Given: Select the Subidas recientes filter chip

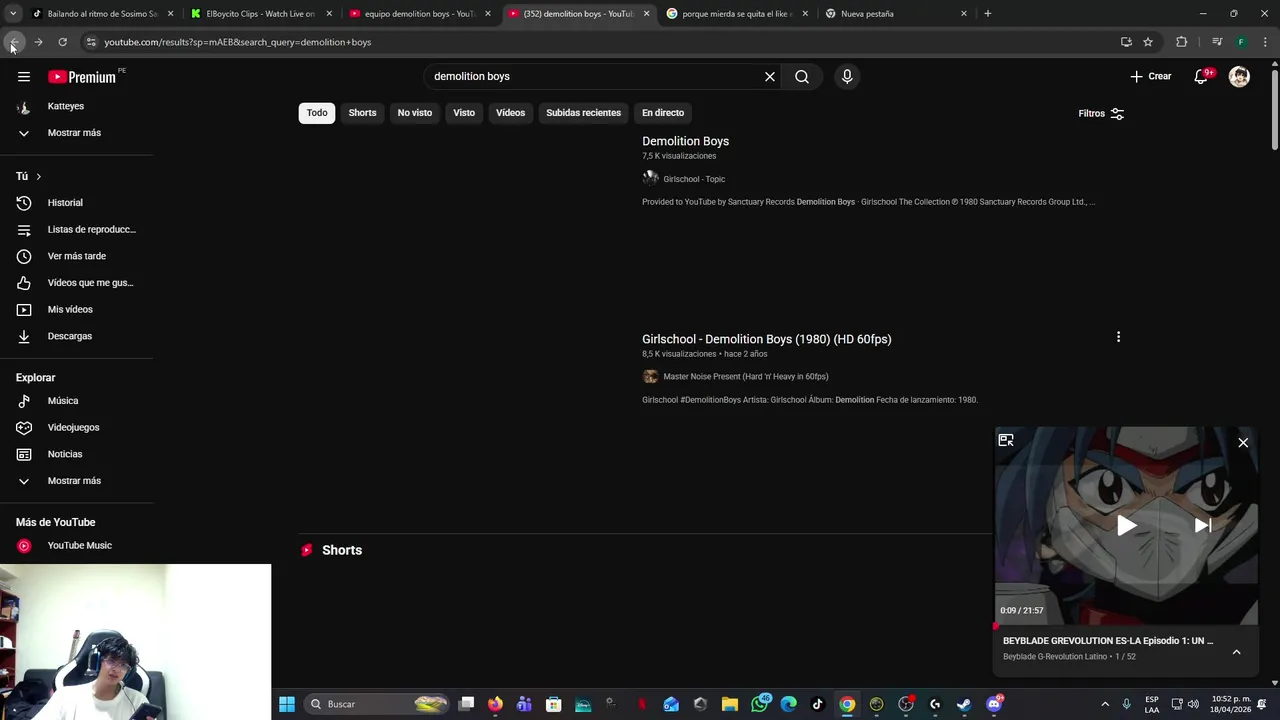Looking at the screenshot, I should tap(583, 113).
